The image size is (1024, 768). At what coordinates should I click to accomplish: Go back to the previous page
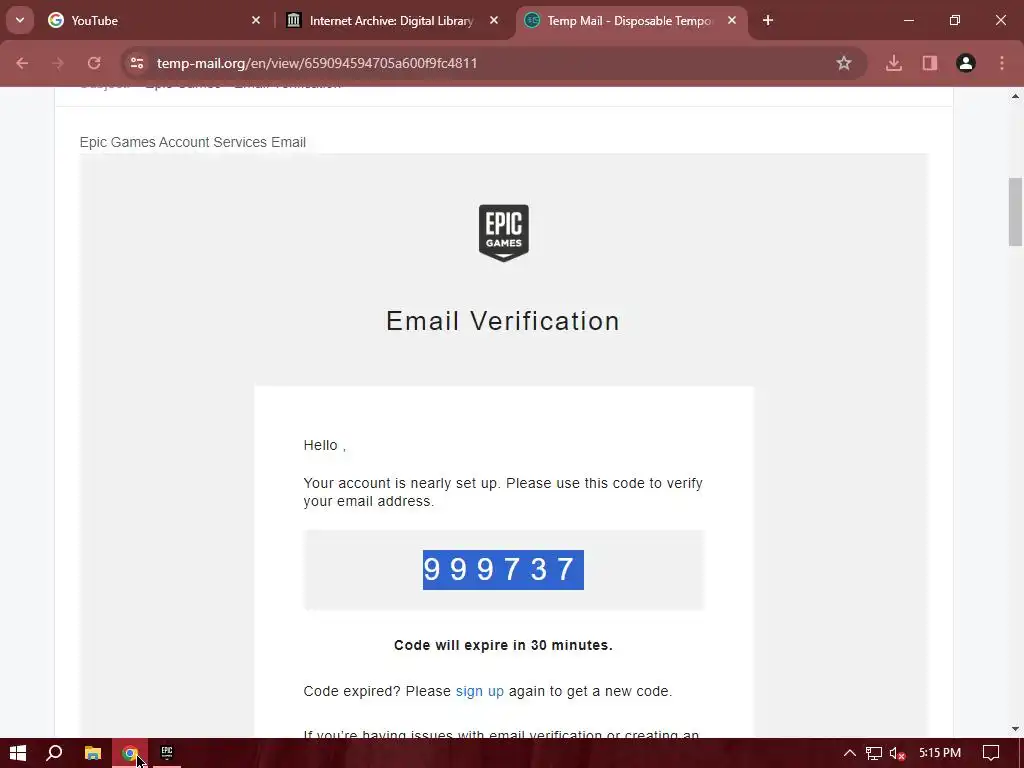coord(22,63)
